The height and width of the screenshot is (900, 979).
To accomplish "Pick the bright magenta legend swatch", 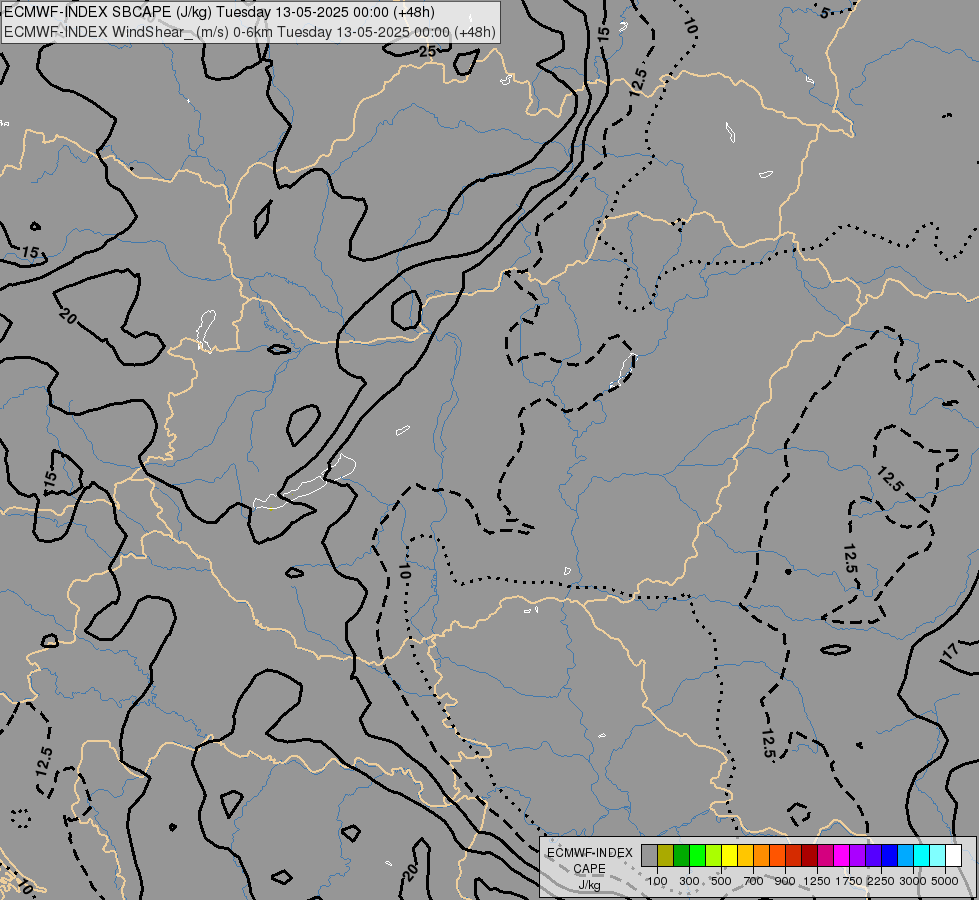I will tap(841, 855).
